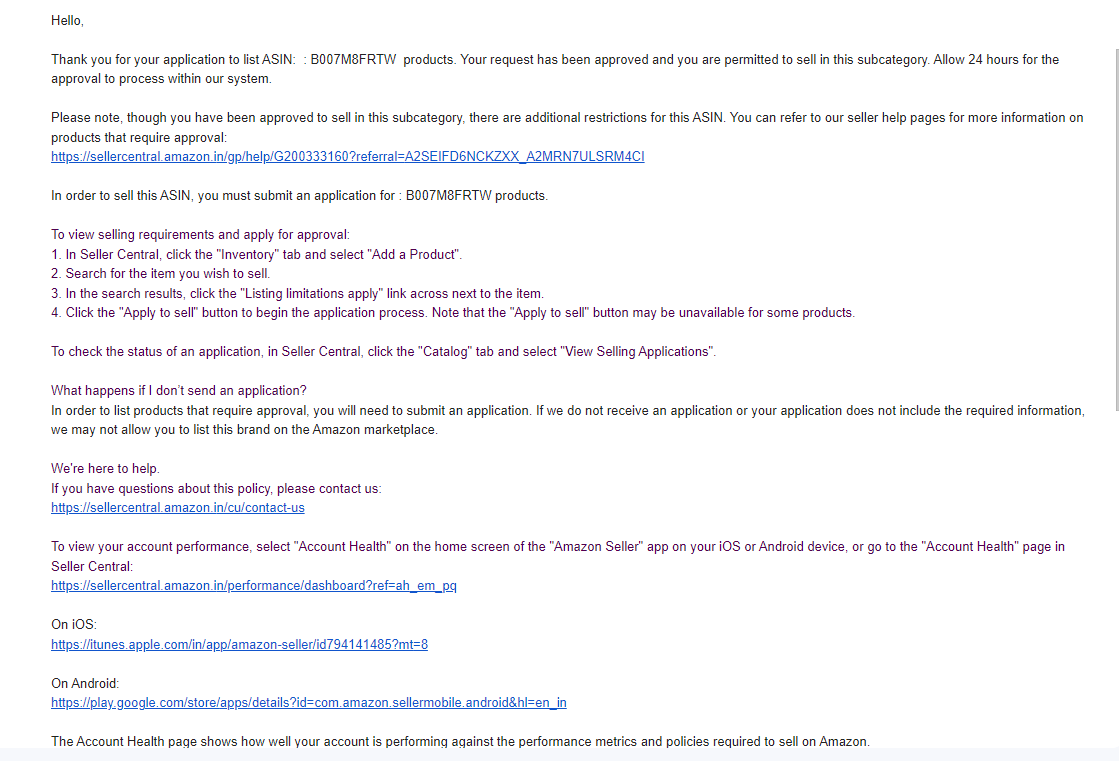The image size is (1119, 761).
Task: Click the "Hello," greeting text
Action: coord(67,21)
